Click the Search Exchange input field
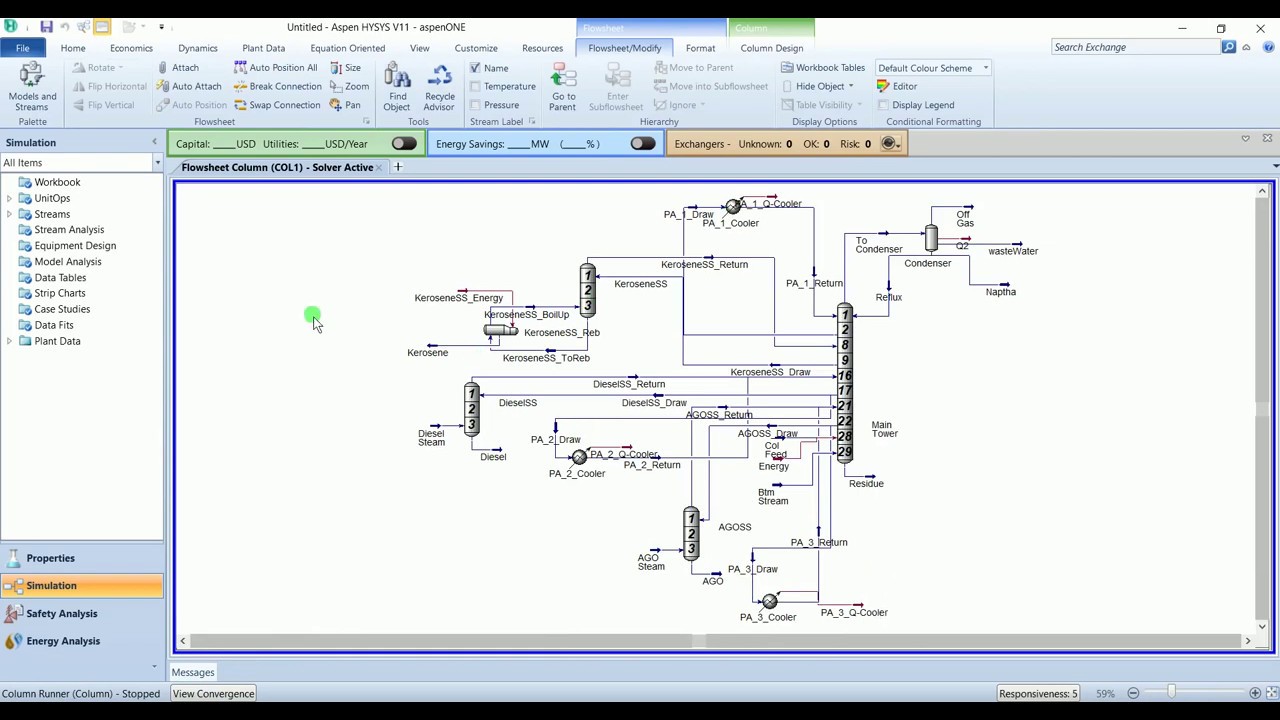The image size is (1280, 720). pyautogui.click(x=1136, y=47)
